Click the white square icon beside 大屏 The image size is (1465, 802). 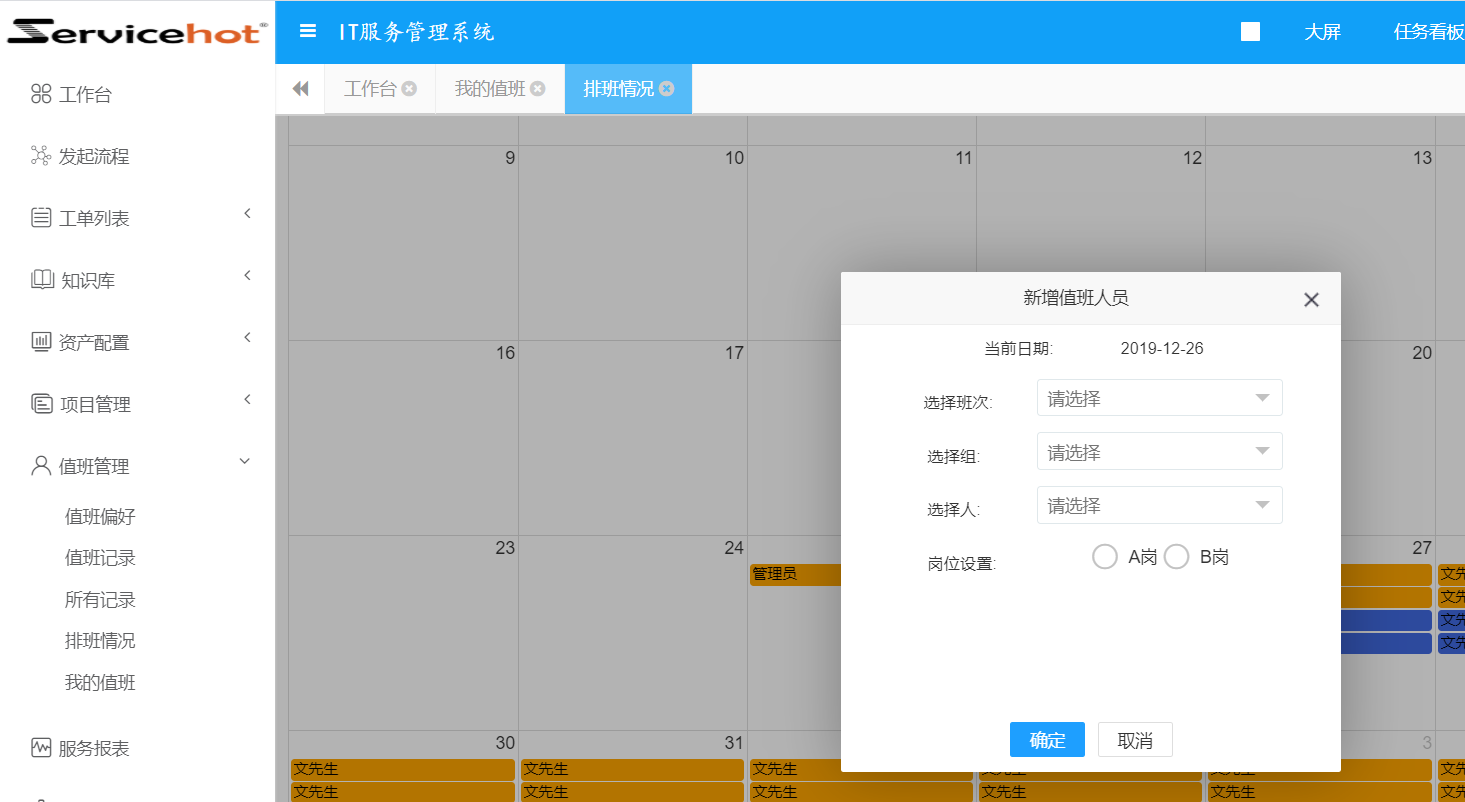[1250, 32]
